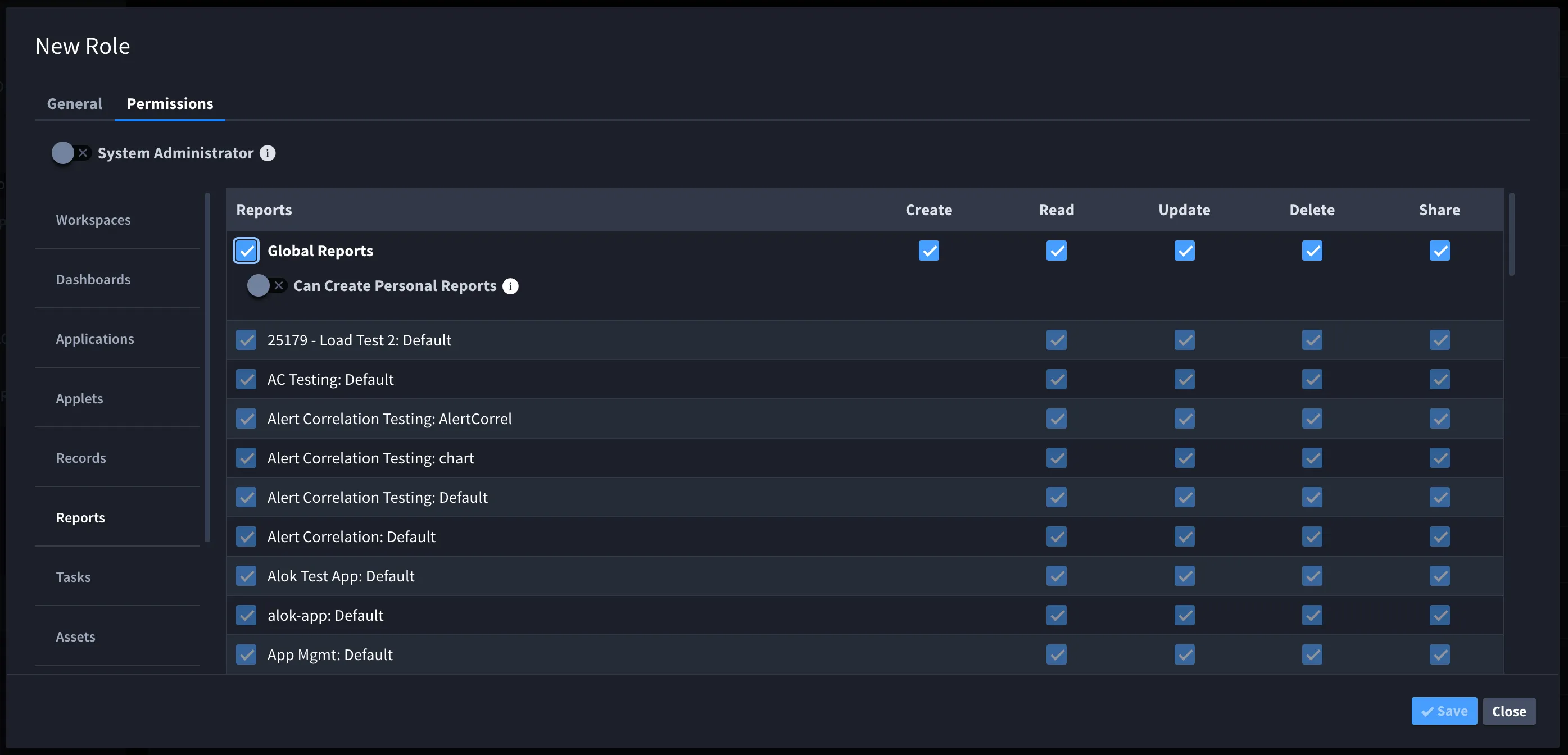Uncheck the AC Testing: Default row checkbox

(x=246, y=380)
